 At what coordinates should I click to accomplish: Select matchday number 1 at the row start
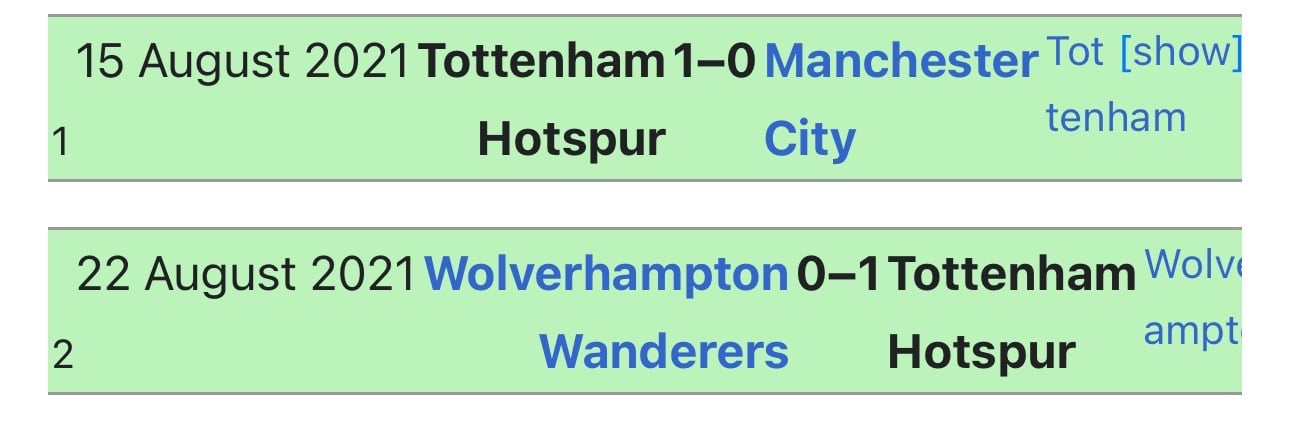60,143
